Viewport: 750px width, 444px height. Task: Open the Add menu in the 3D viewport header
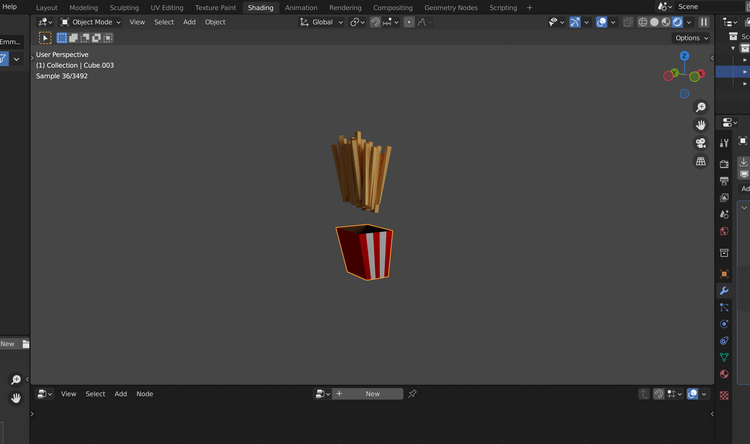(189, 22)
